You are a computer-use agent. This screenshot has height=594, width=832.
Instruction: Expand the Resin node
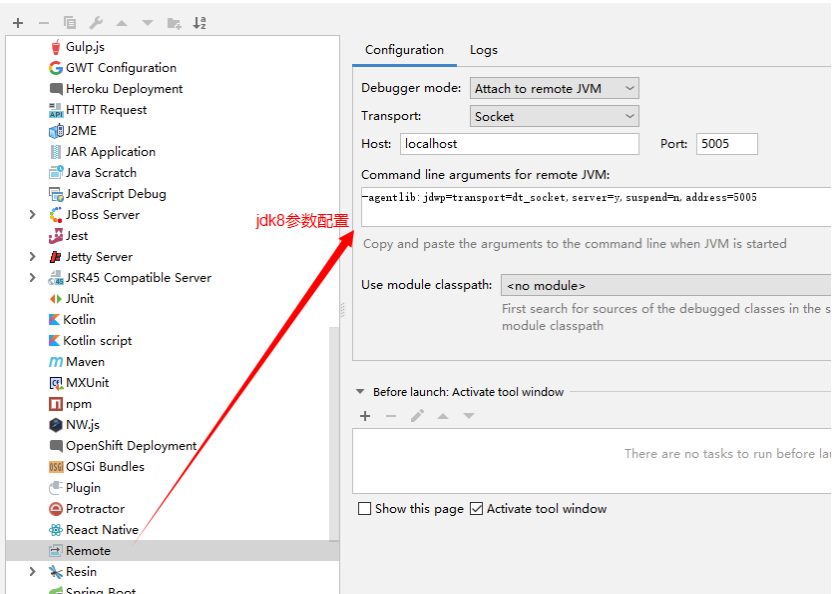point(32,572)
